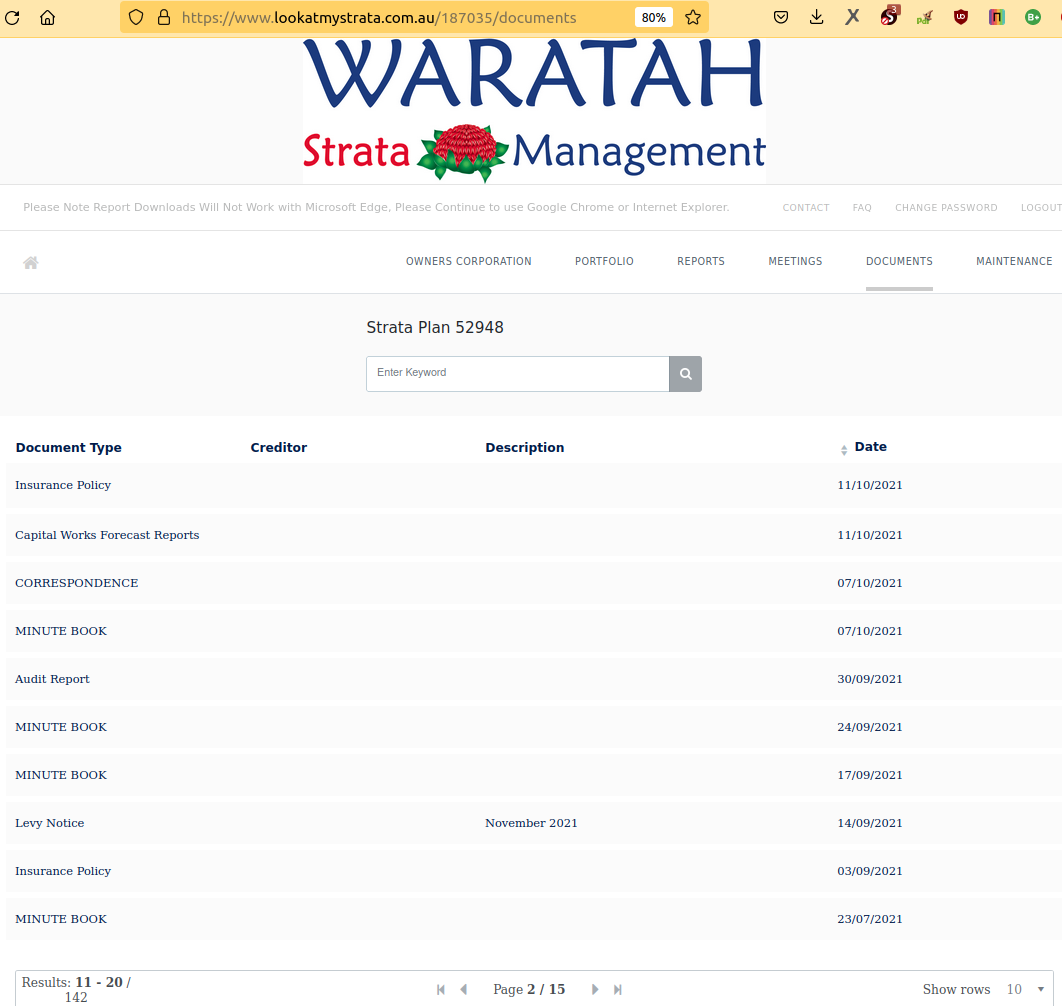Bookmark this page with the star
The width and height of the screenshot is (1062, 1006).
tap(692, 17)
